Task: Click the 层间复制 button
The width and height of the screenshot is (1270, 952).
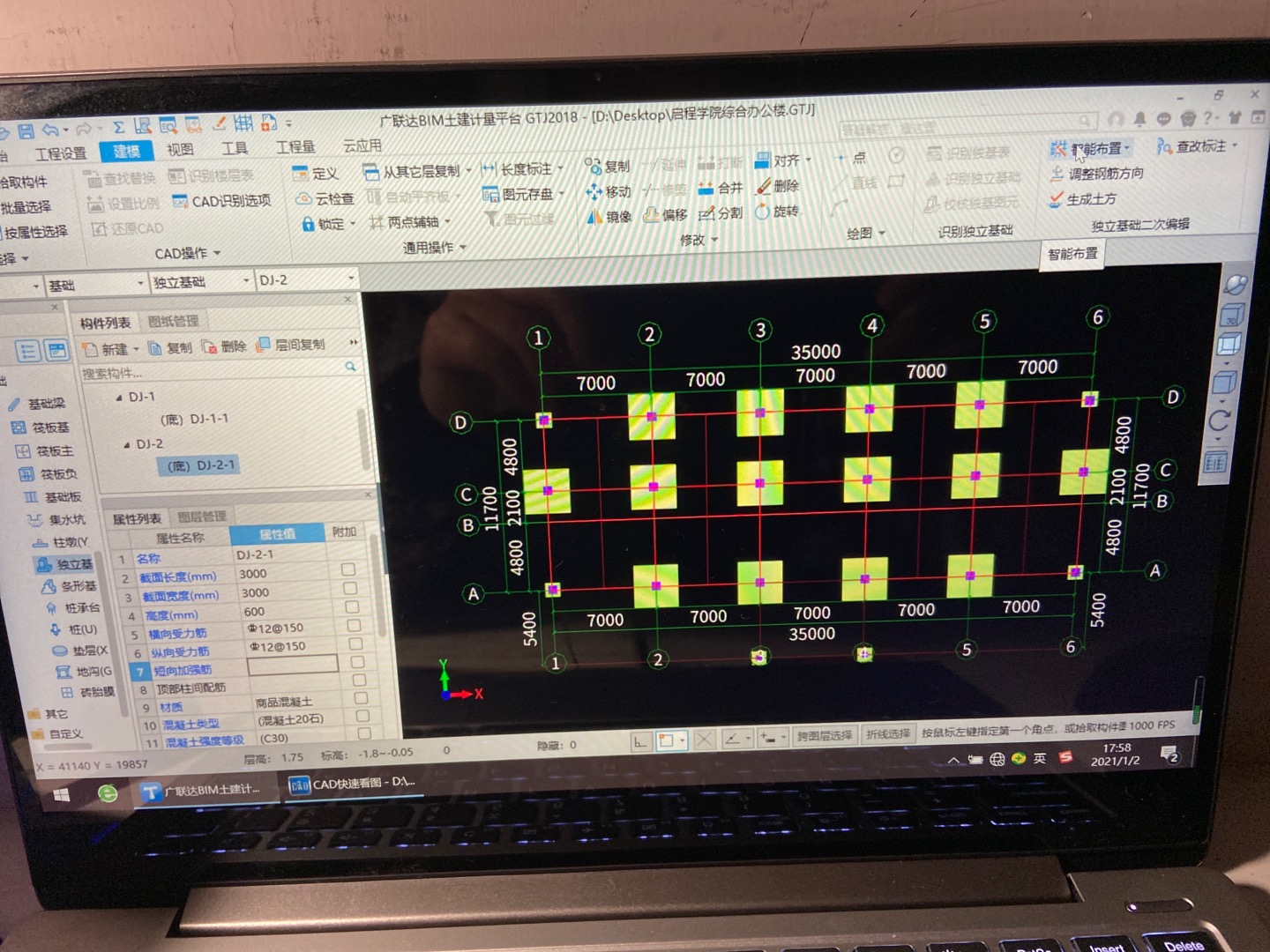Action: tap(291, 345)
